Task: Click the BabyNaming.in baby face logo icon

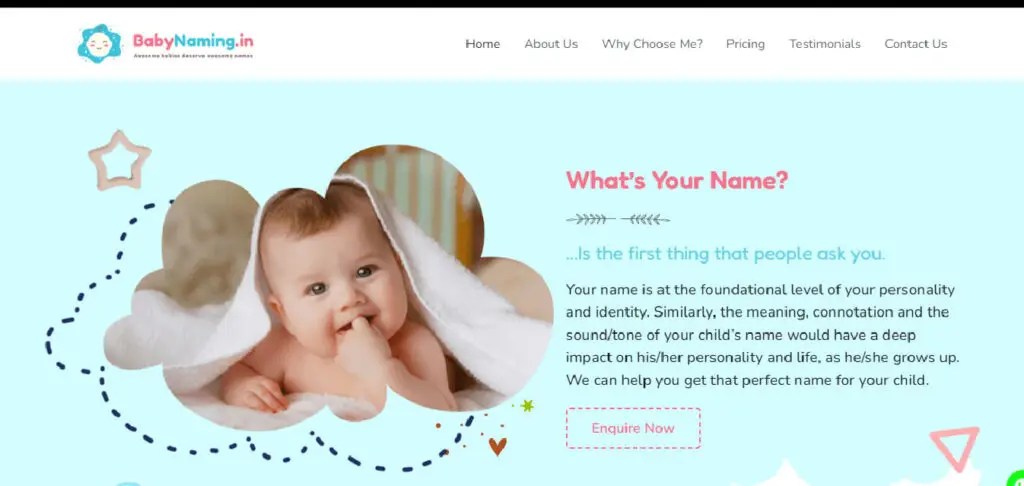Action: point(99,44)
